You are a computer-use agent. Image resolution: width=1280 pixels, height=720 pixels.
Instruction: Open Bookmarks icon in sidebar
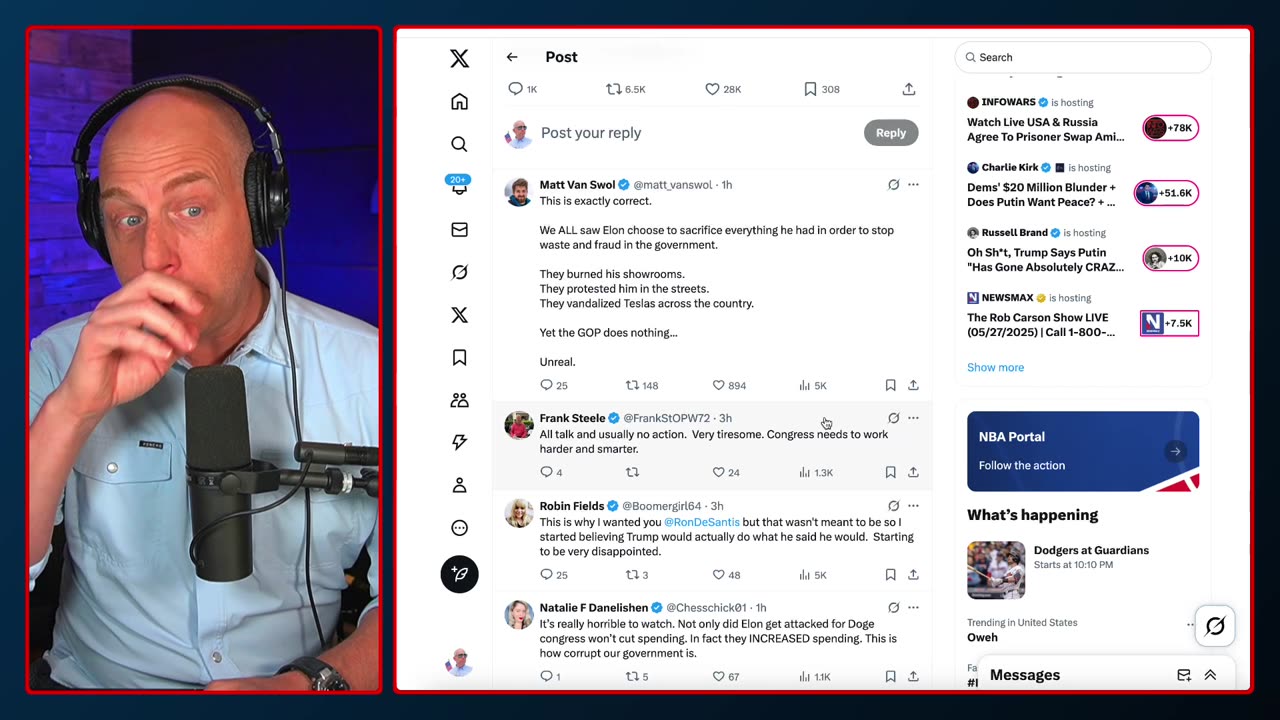pyautogui.click(x=459, y=357)
